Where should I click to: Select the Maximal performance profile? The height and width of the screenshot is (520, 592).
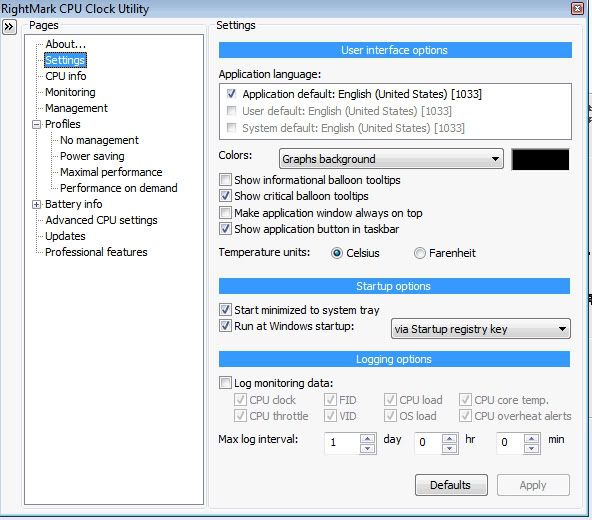click(111, 172)
